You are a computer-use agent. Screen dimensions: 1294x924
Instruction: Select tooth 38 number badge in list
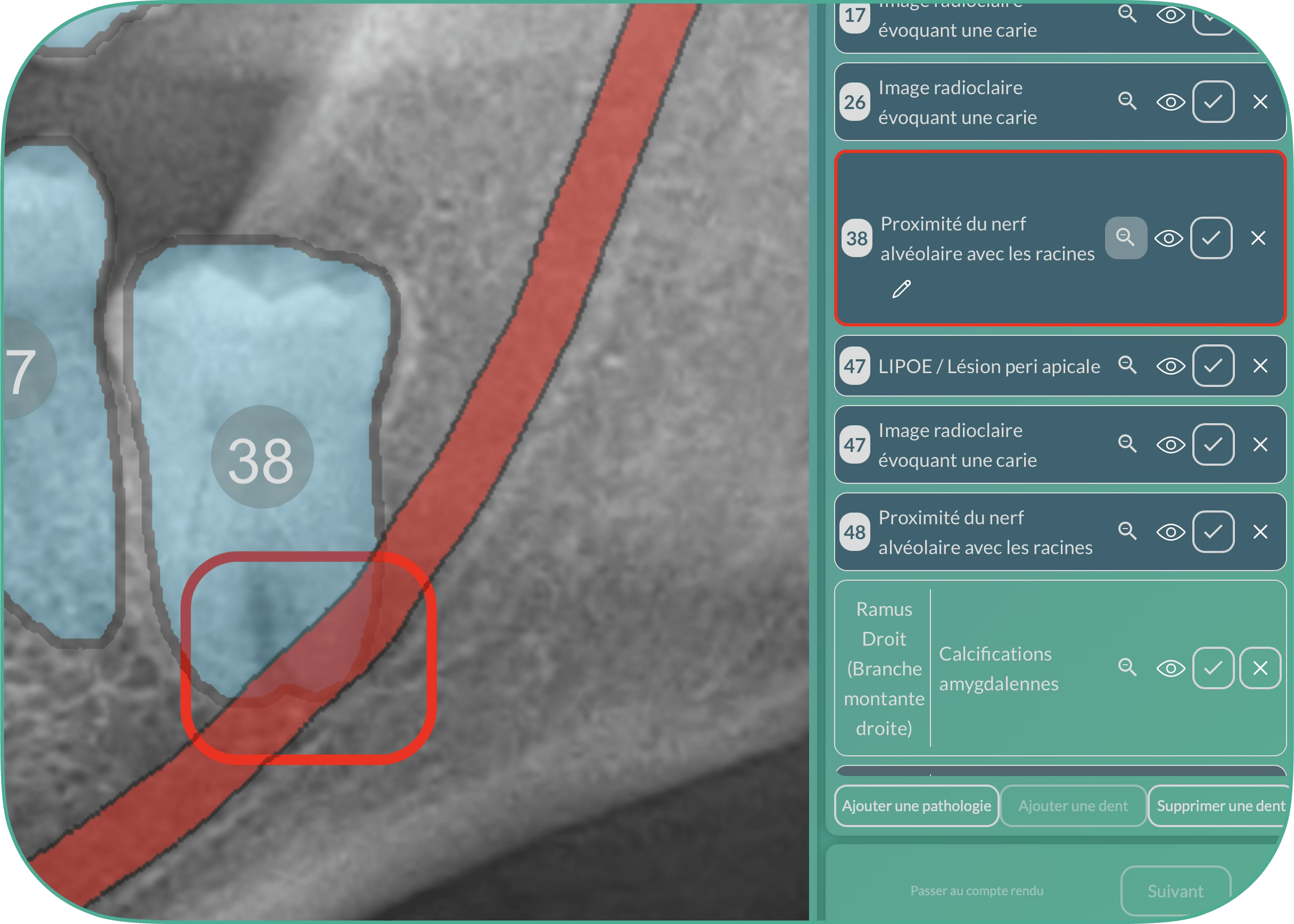coord(857,238)
